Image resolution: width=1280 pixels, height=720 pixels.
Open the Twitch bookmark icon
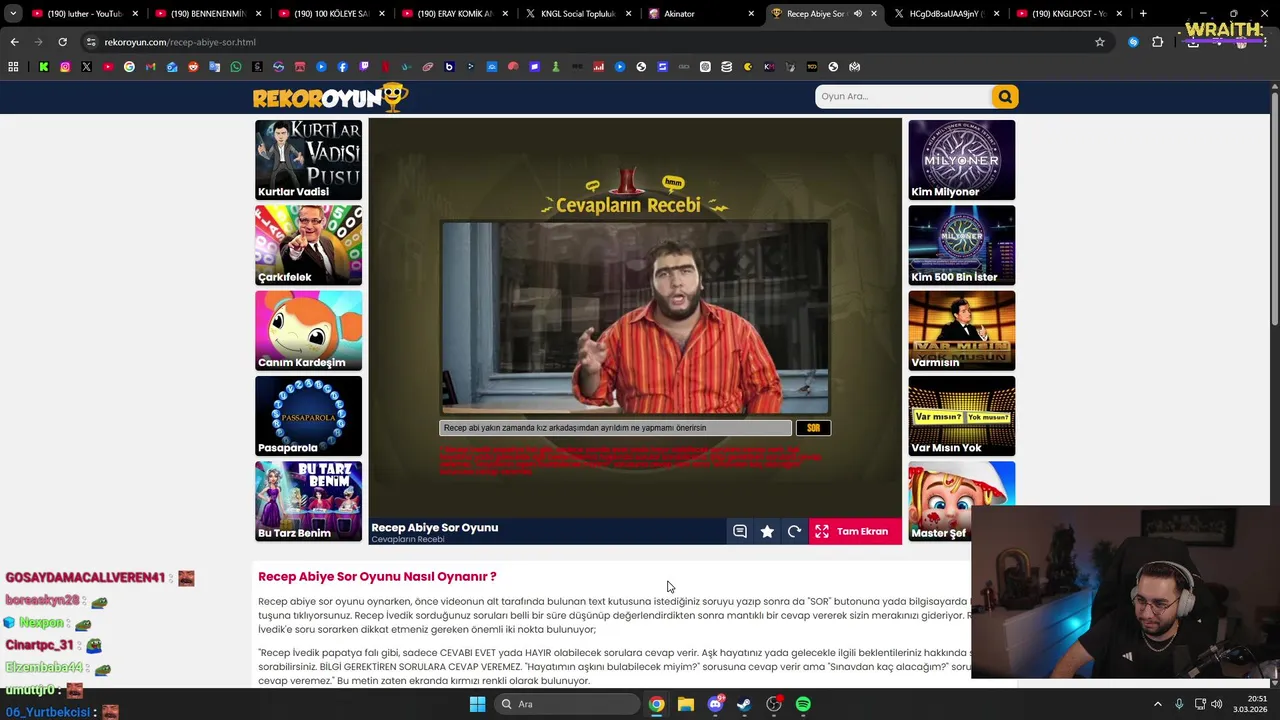pyautogui.click(x=364, y=67)
